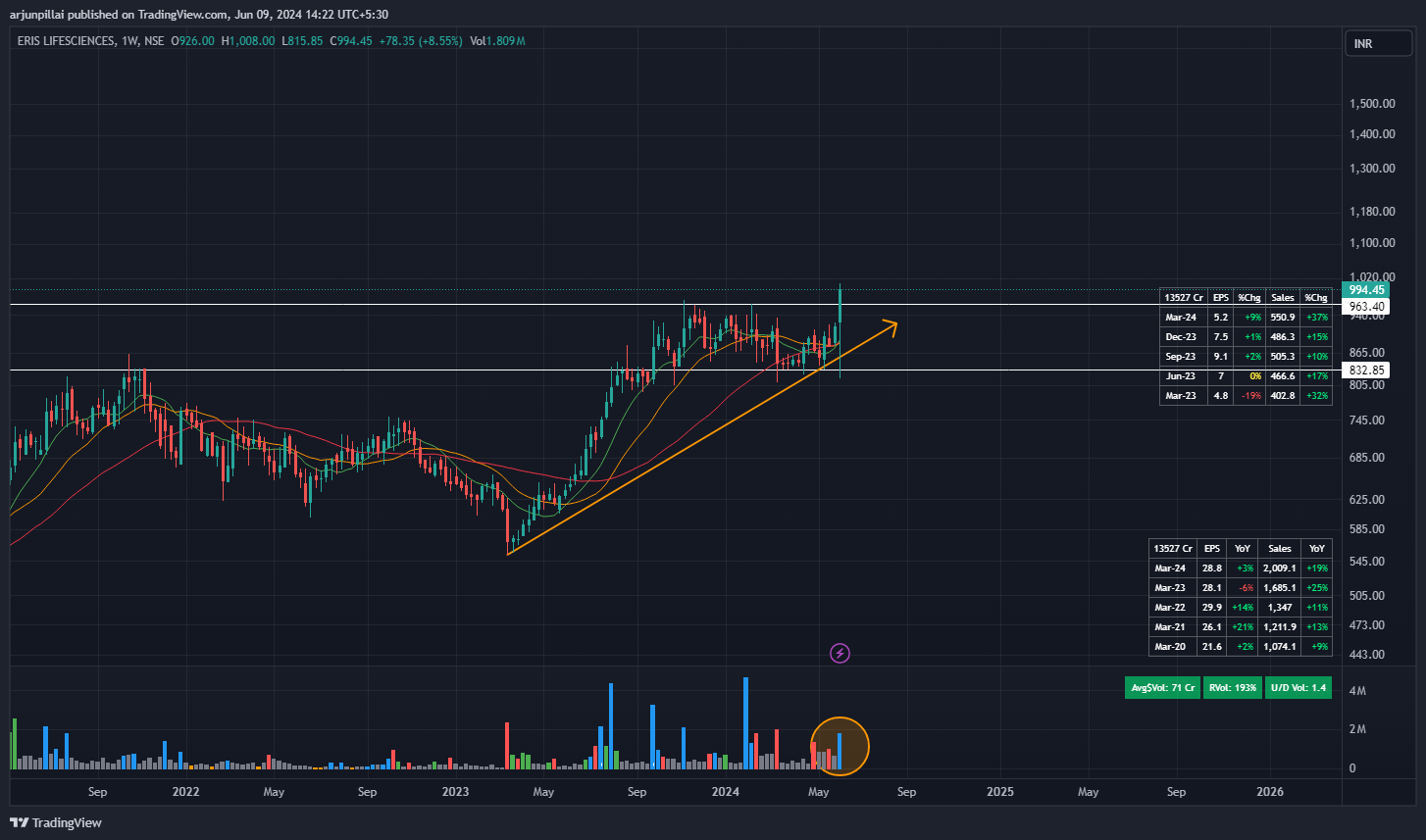Image resolution: width=1426 pixels, height=840 pixels.
Task: Click the 963.40 horizontal line price label
Action: pos(1366,307)
